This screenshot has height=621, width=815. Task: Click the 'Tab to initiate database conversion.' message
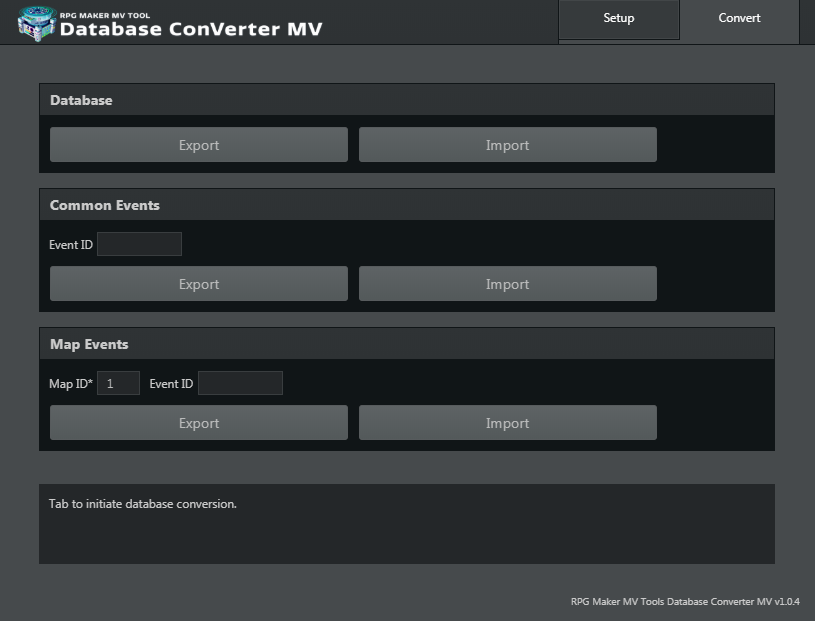pos(142,504)
